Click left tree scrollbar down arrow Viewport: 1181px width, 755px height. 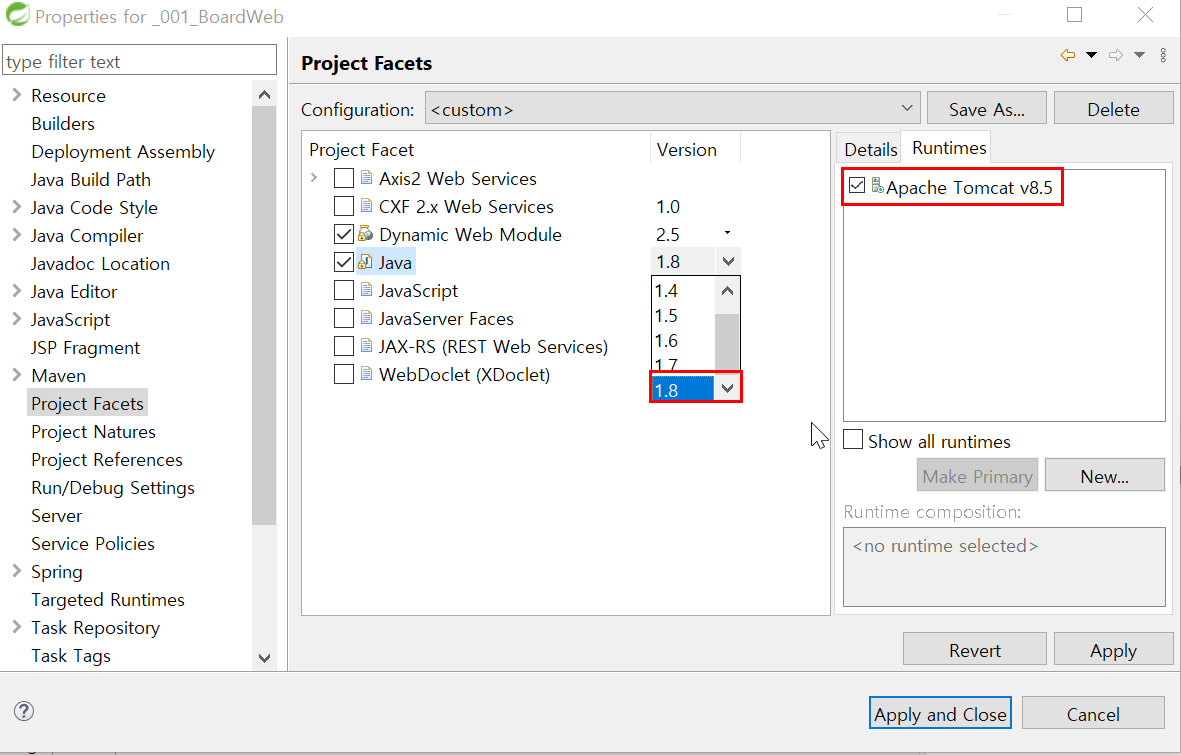pos(264,658)
